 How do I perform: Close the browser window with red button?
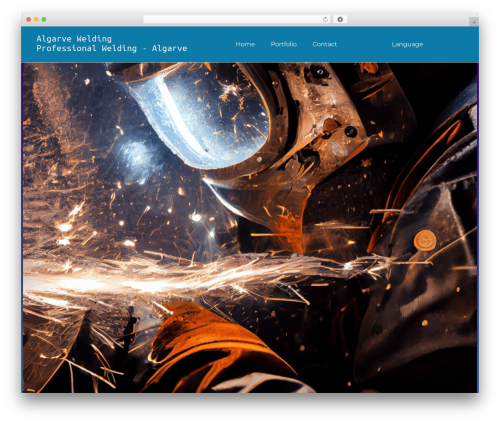pos(29,20)
